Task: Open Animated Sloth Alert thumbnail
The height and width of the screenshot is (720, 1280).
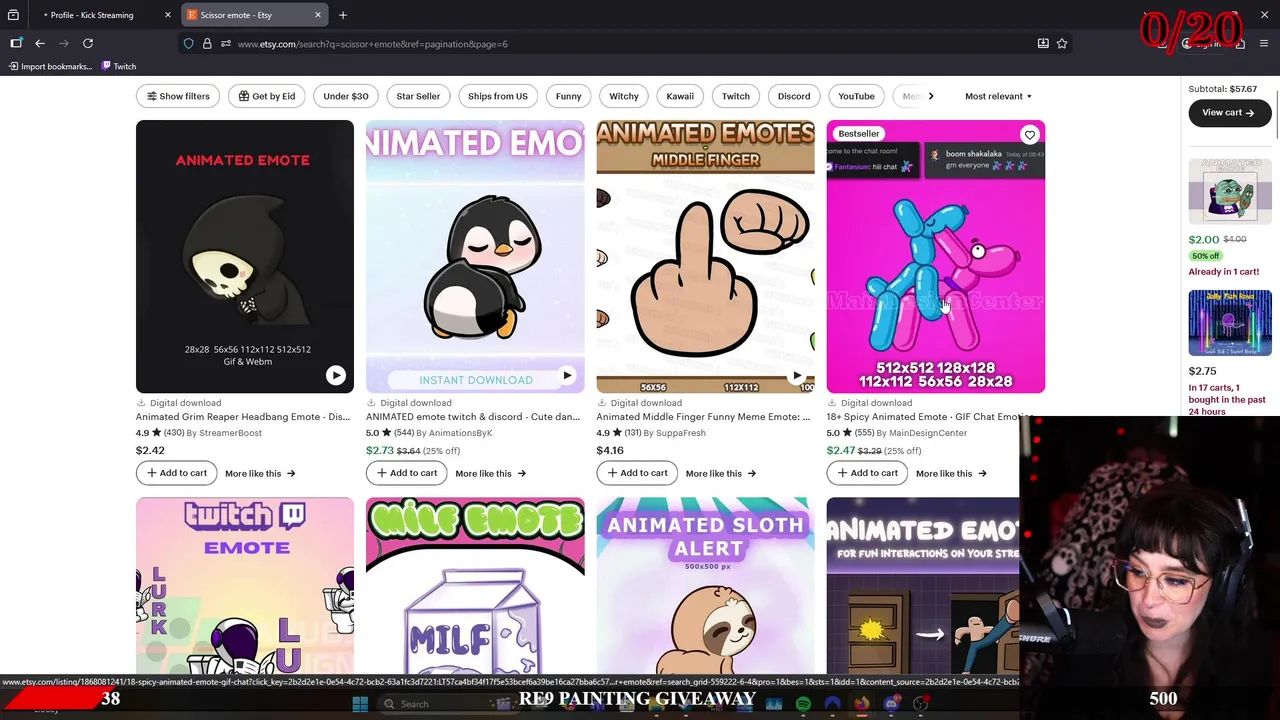Action: [x=705, y=586]
